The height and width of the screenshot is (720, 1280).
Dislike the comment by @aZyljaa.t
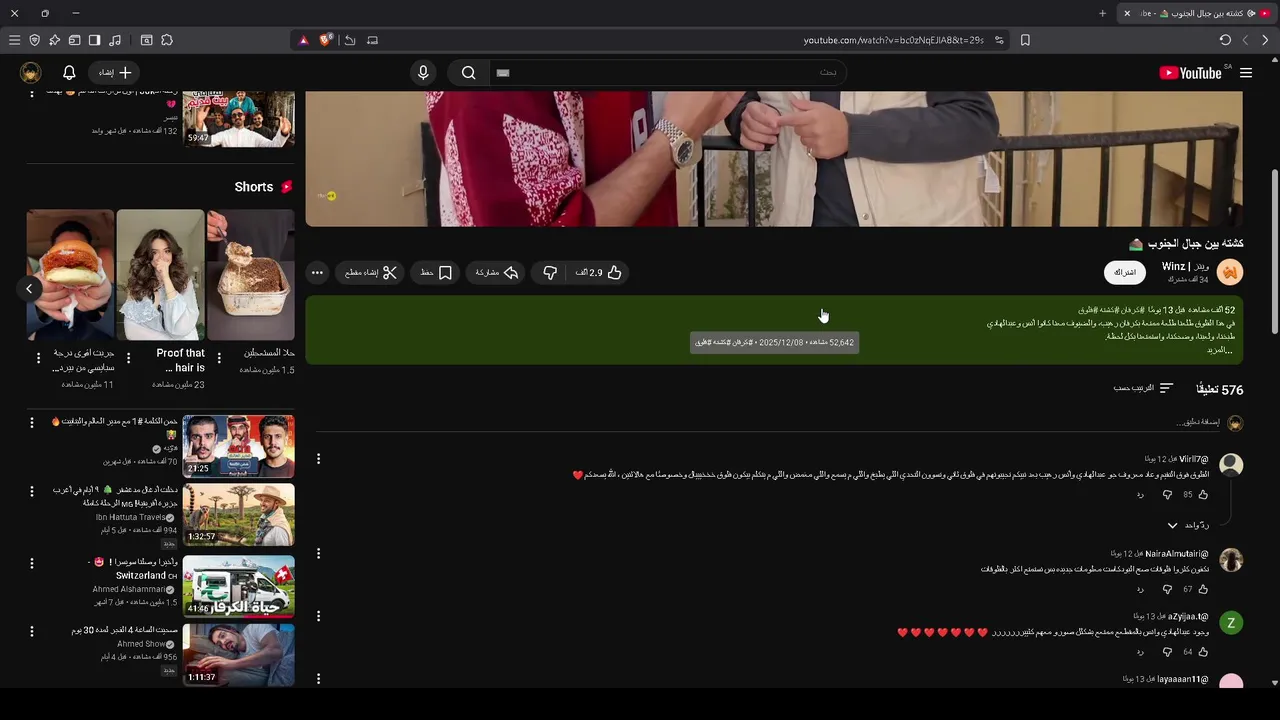(x=1166, y=652)
